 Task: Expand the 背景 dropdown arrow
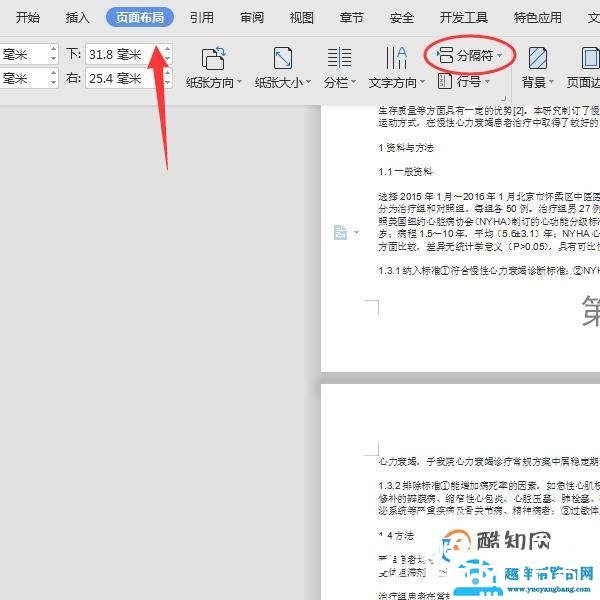(551, 82)
